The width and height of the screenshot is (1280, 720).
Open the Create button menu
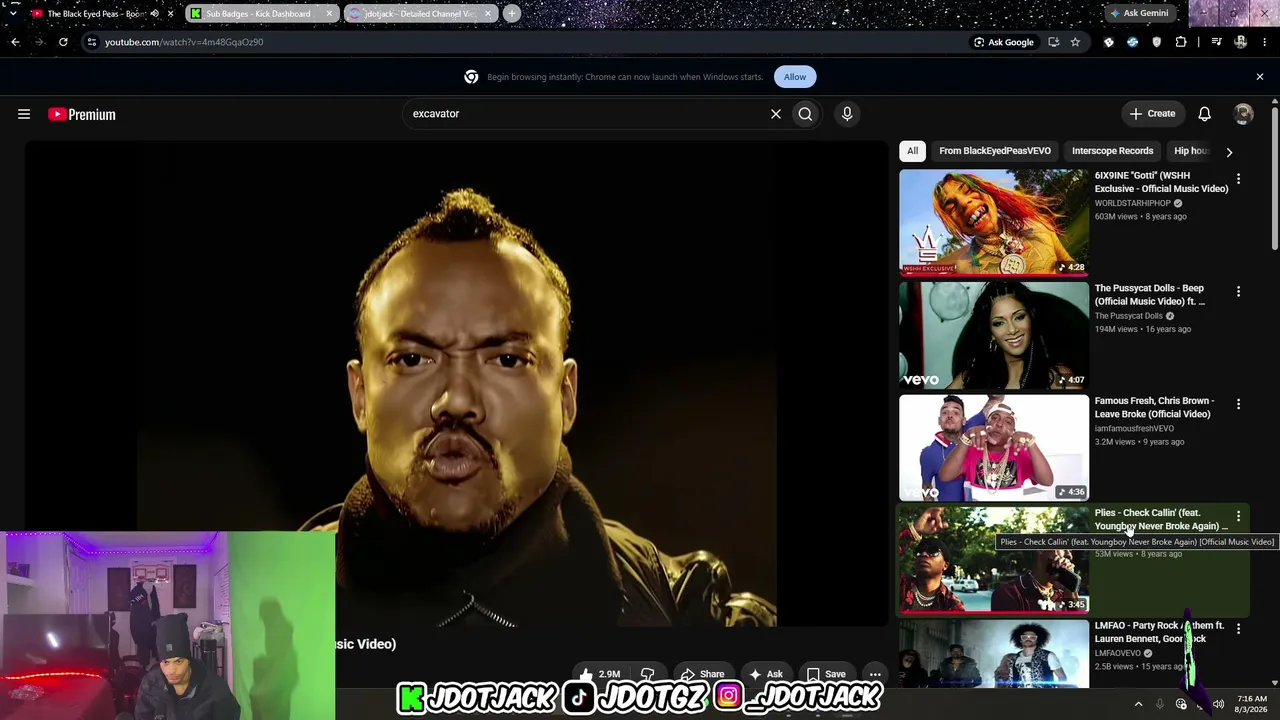click(1153, 114)
